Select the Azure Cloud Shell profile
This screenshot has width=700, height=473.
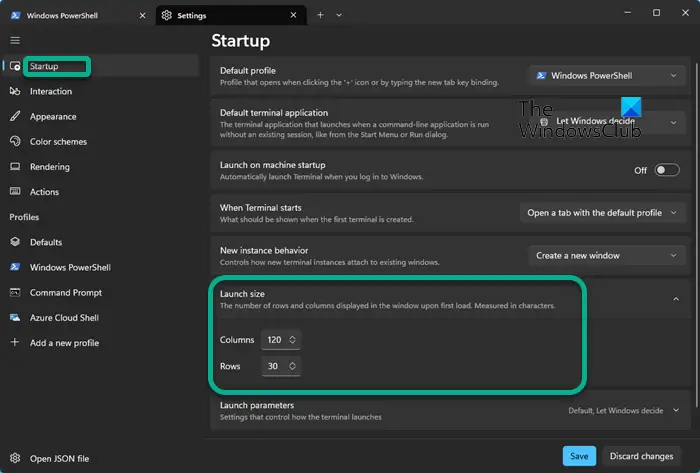click(x=101, y=317)
